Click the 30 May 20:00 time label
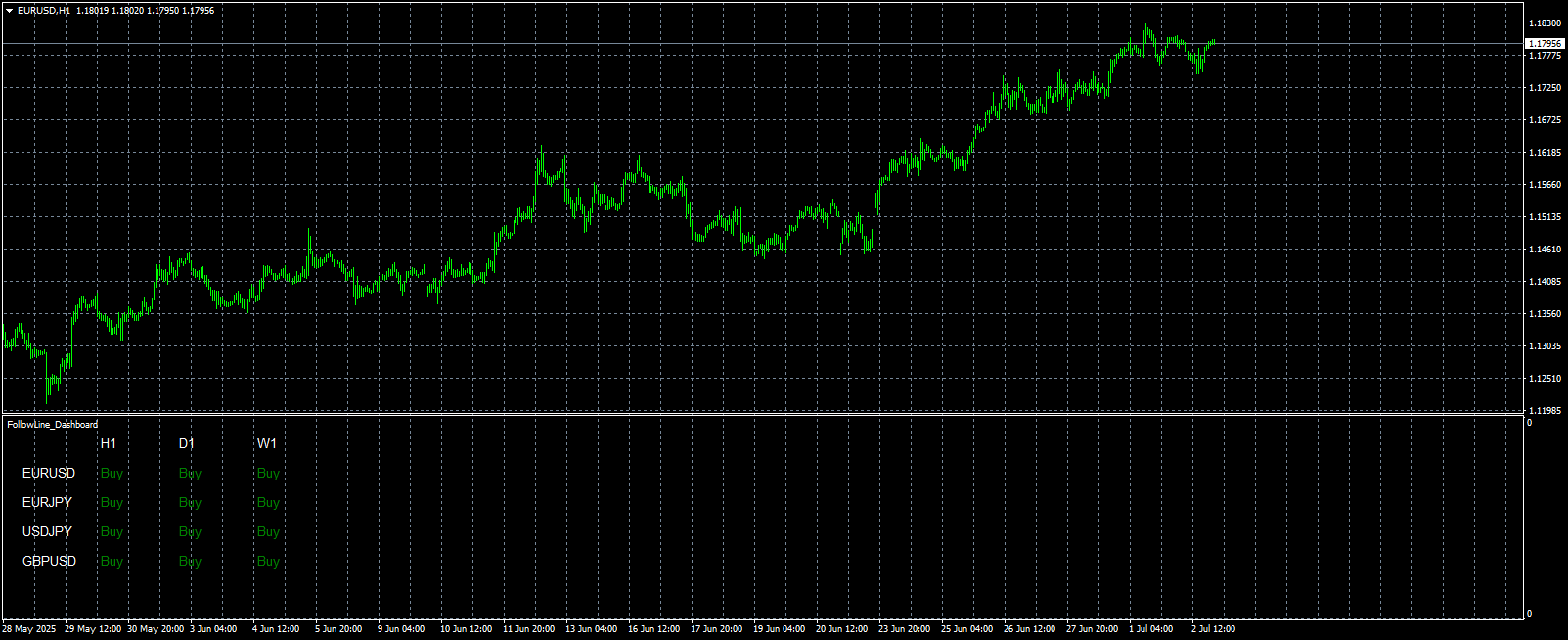This screenshot has height=640, width=1568. point(155,629)
